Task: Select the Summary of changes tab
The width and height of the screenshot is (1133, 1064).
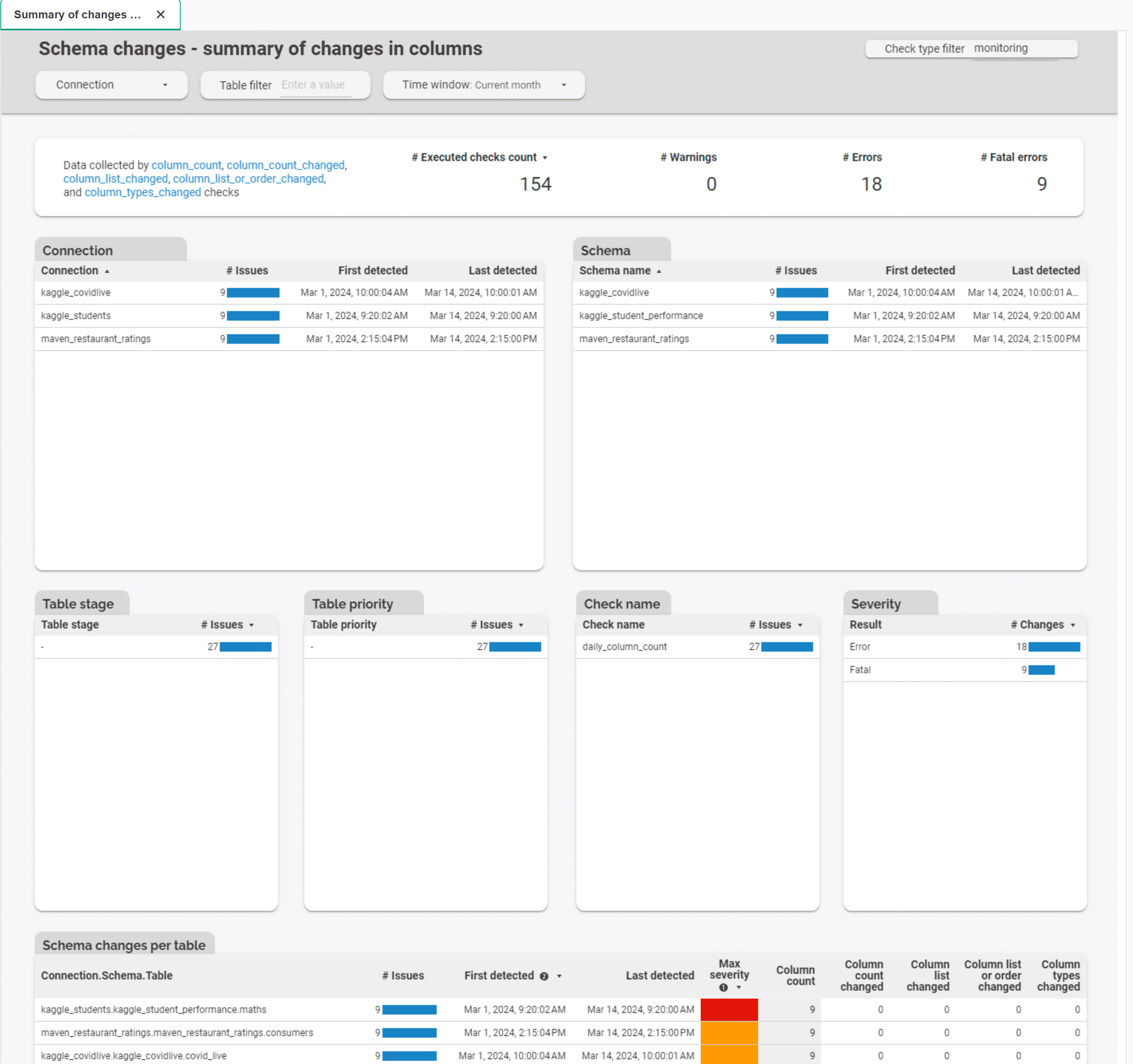Action: click(x=77, y=14)
